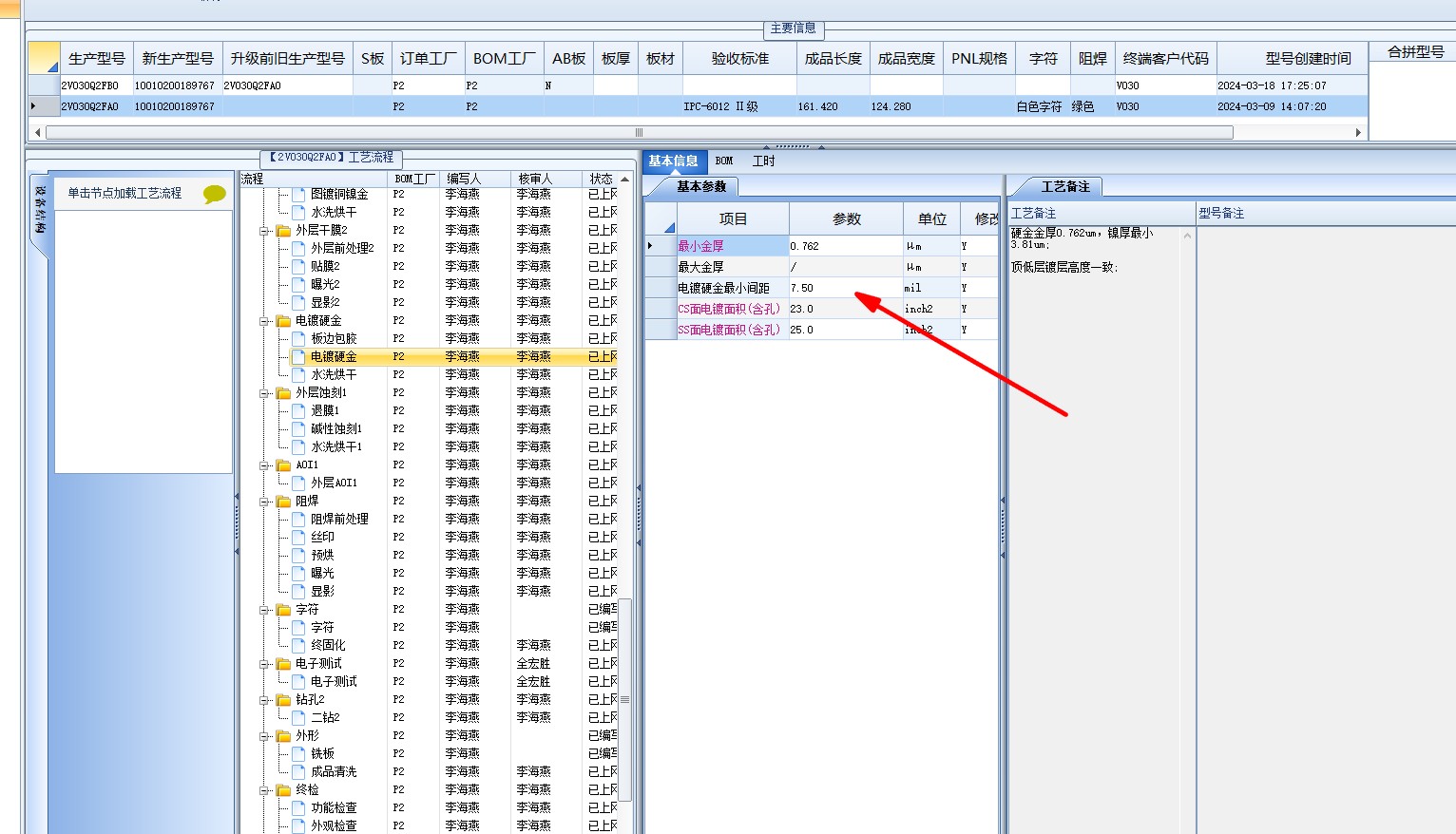
Task: Click the 最大金厚 parameter row label
Action: coord(732,267)
